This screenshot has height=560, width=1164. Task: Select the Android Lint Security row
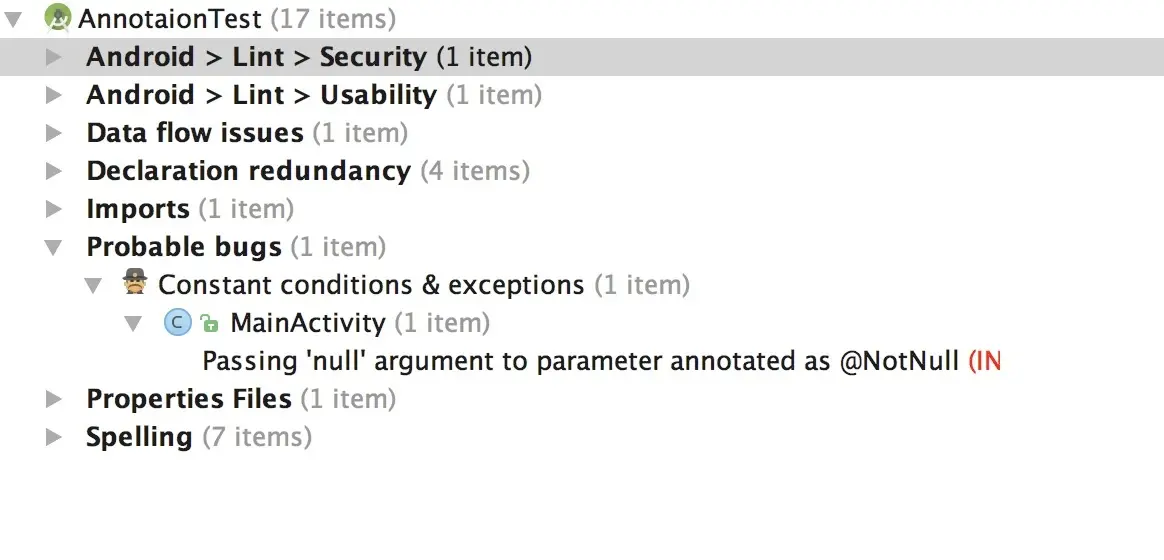256,57
